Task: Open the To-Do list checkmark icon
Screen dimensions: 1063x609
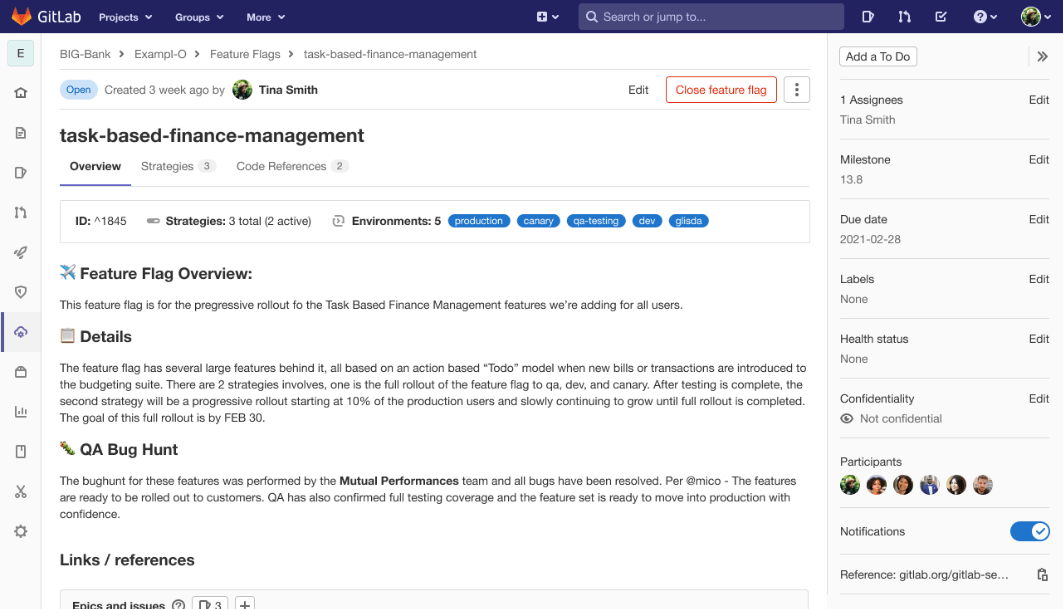Action: pos(941,17)
